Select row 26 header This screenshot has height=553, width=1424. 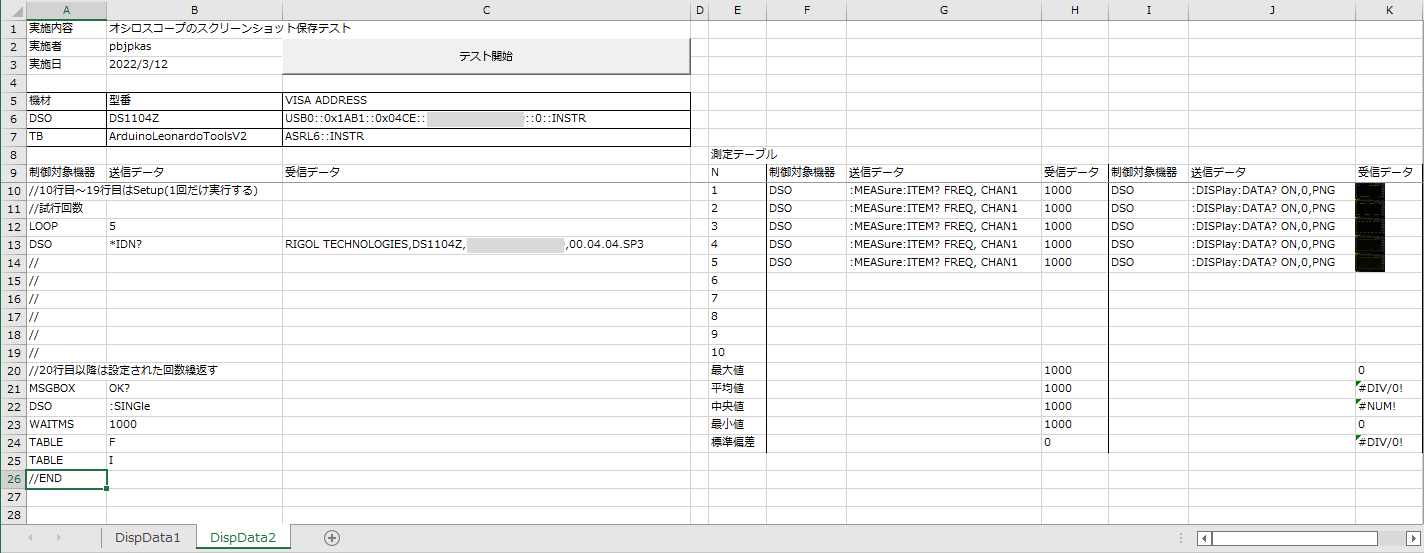coord(13,479)
